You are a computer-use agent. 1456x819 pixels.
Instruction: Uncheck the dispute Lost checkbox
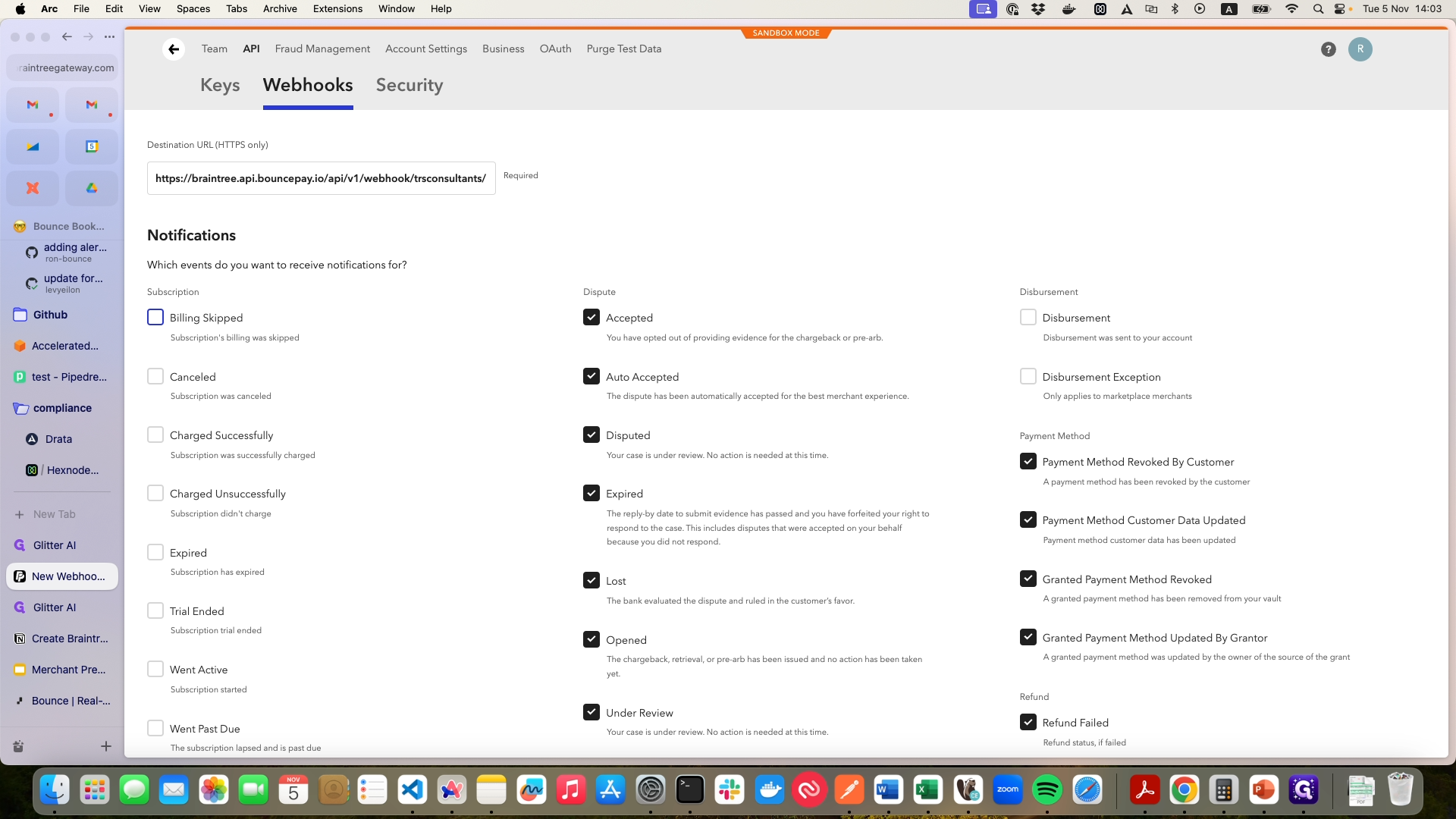(x=591, y=580)
